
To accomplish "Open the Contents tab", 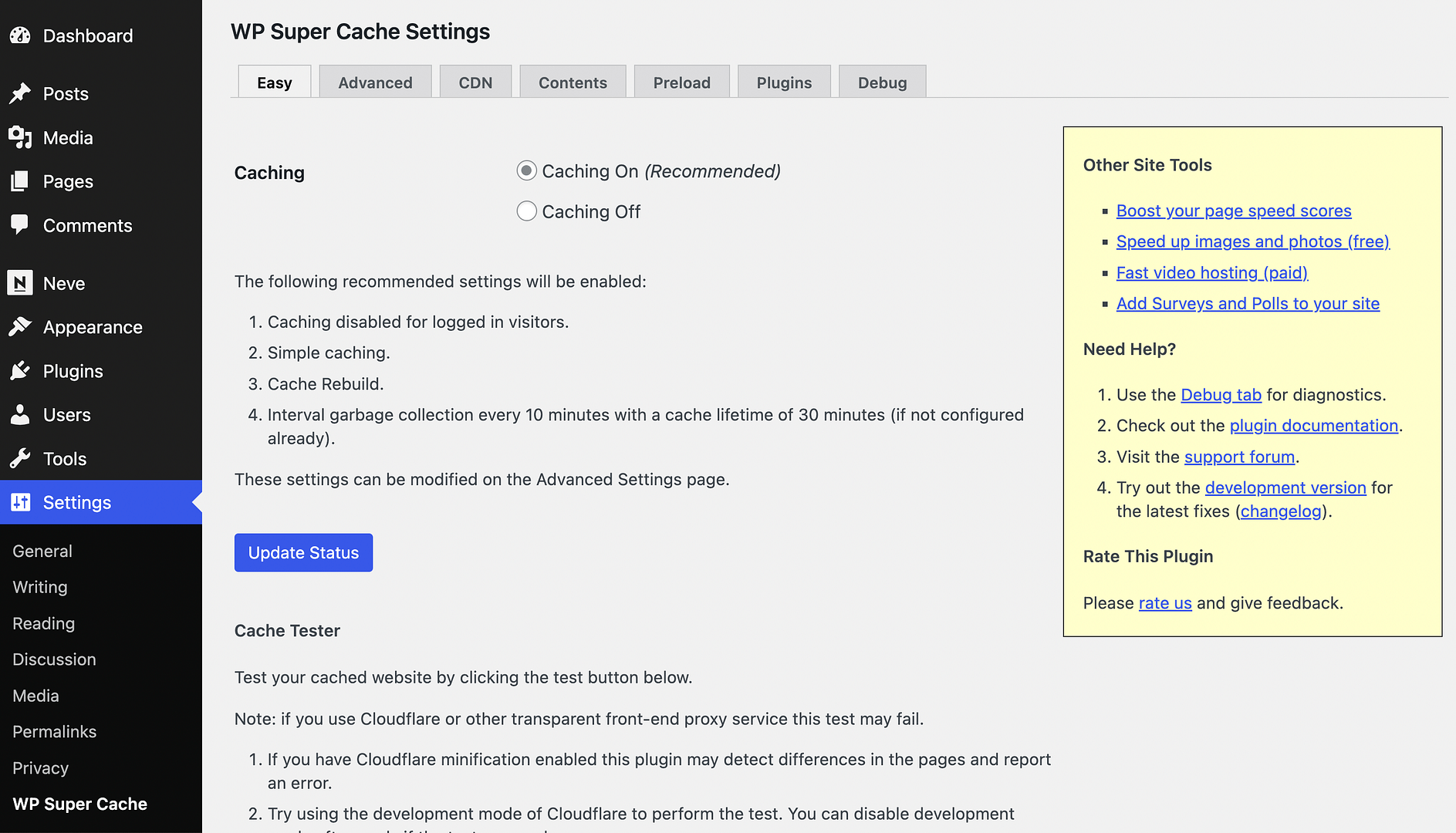I will (x=573, y=82).
